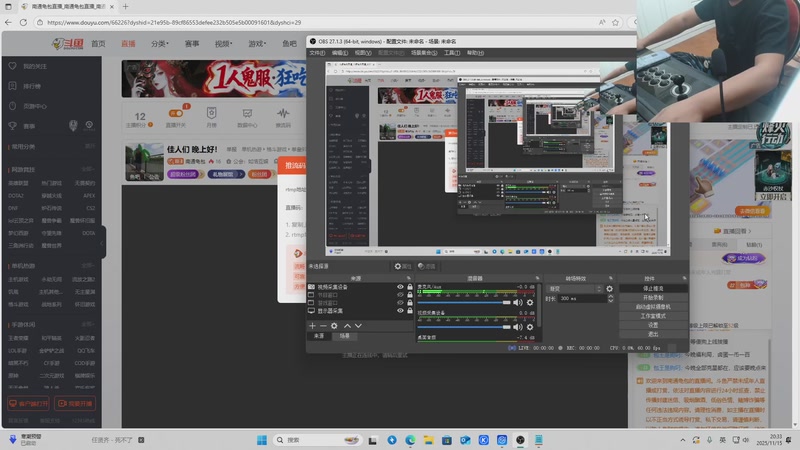Adjust the video capture device volume slider
Image resolution: width=800 pixels, height=450 pixels.
coord(464,327)
